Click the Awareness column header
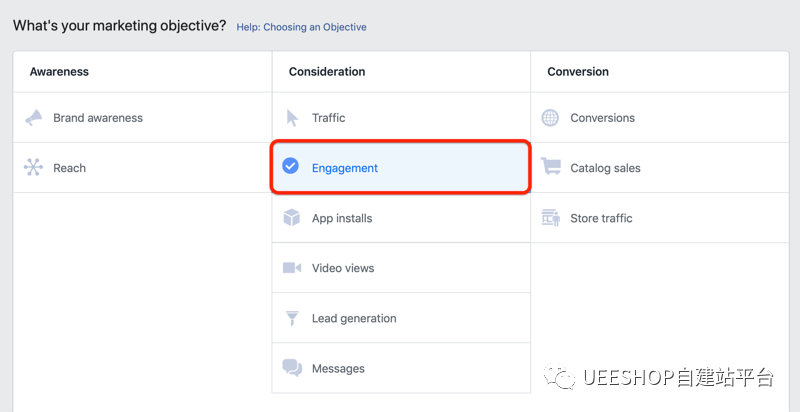Image resolution: width=800 pixels, height=412 pixels. pos(59,72)
